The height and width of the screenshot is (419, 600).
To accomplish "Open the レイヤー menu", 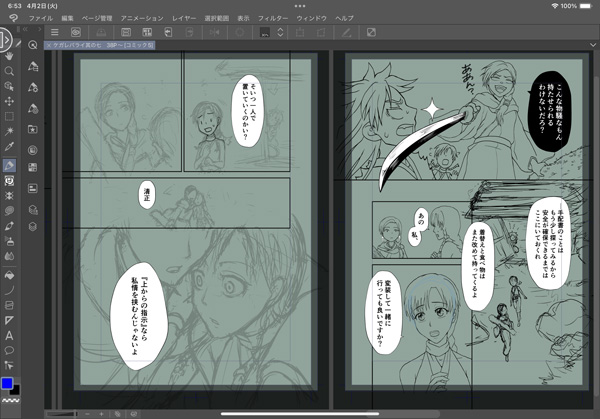I will click(x=184, y=18).
